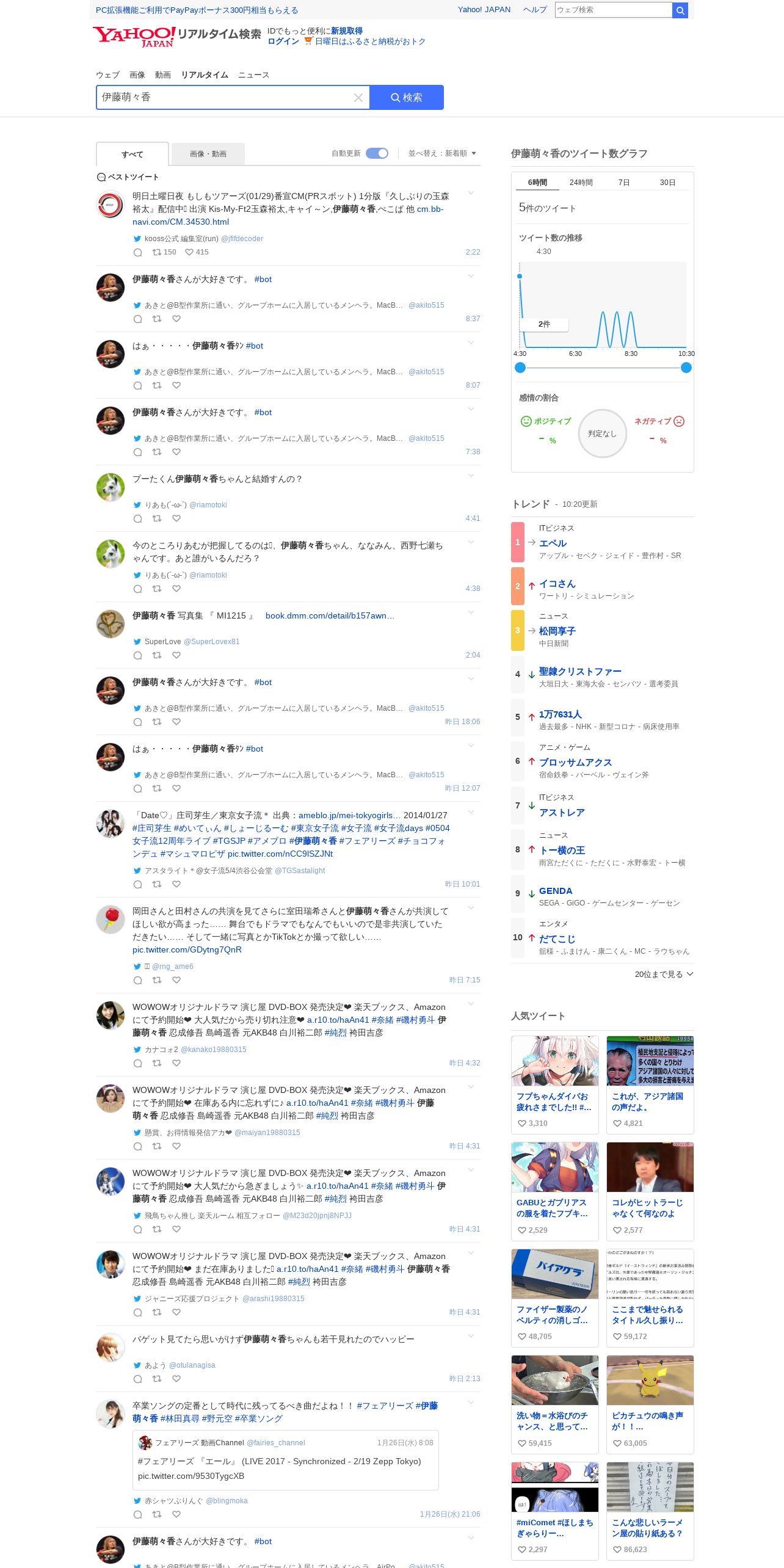Click the ログイン link
Screen dimensions: 784x1568
tap(283, 42)
